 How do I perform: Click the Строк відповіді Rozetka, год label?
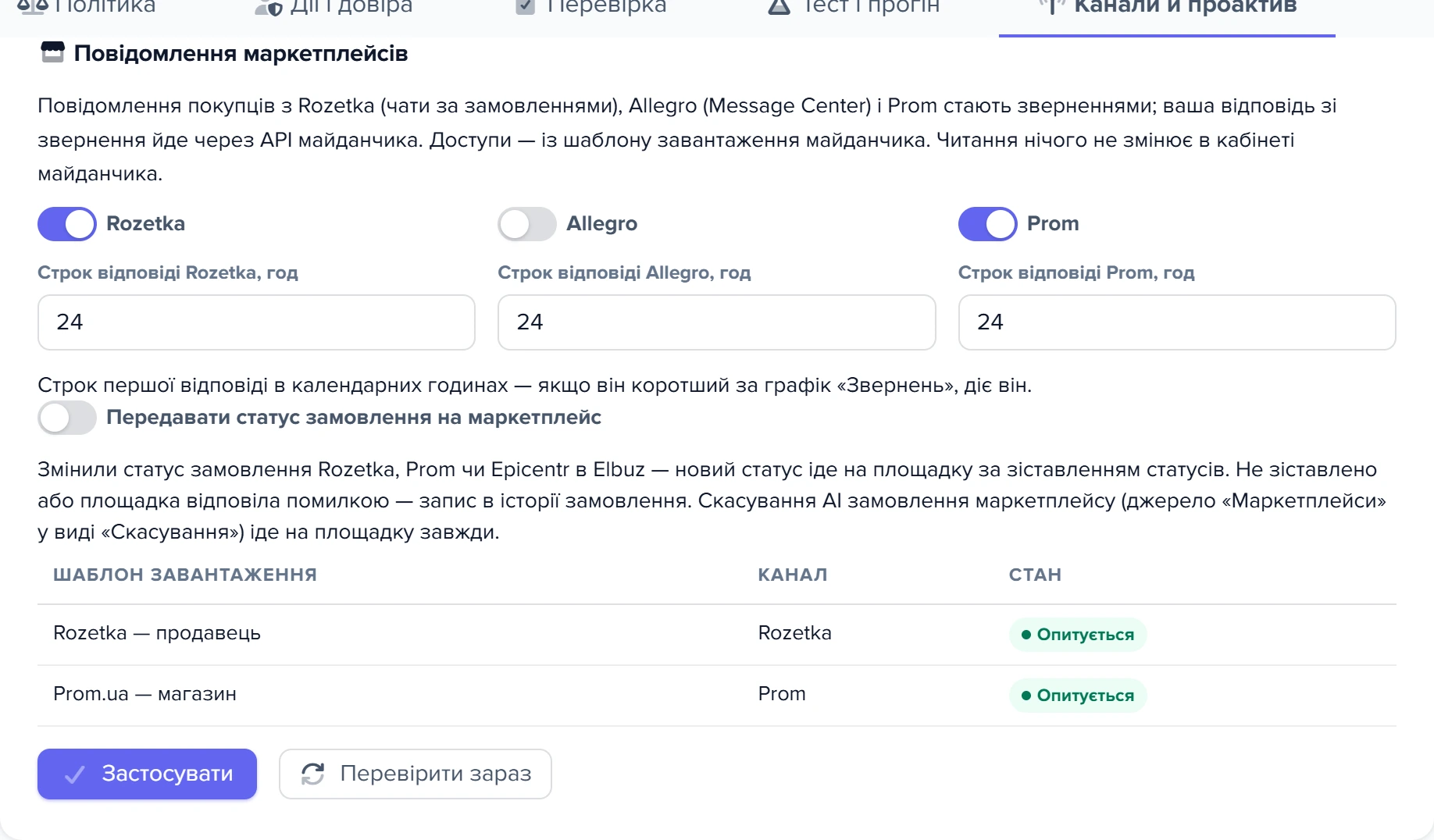pos(168,272)
